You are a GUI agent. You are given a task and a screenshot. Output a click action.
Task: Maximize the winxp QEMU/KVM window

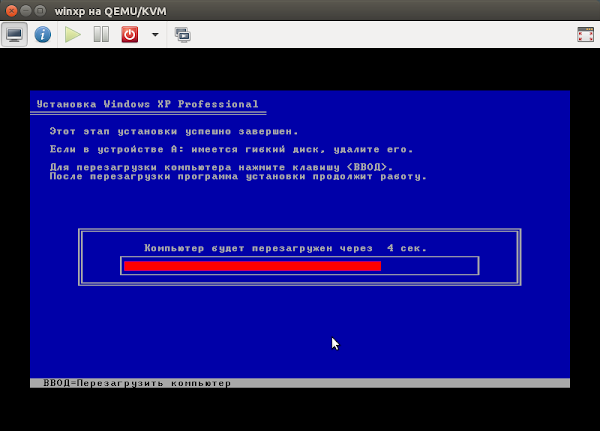point(40,11)
